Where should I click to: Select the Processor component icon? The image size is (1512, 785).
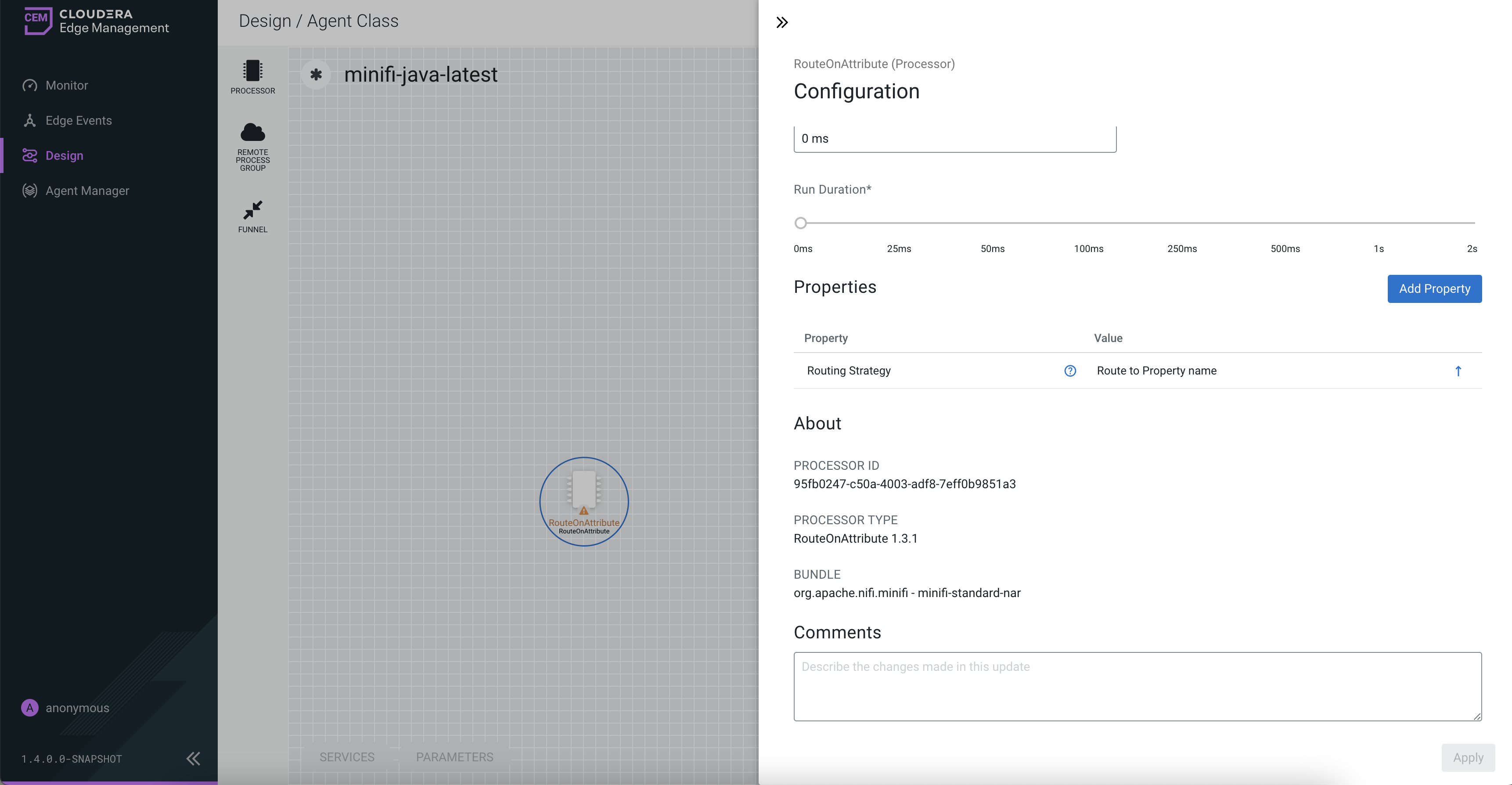[x=252, y=71]
